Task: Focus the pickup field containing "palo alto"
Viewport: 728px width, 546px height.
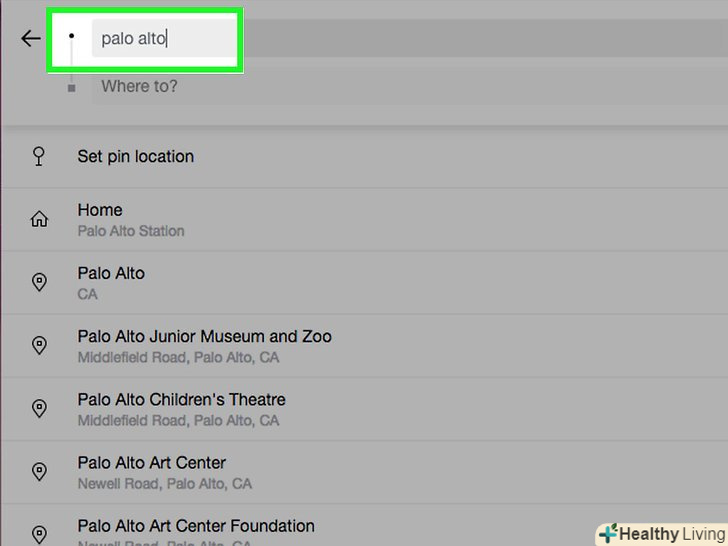Action: tap(162, 39)
